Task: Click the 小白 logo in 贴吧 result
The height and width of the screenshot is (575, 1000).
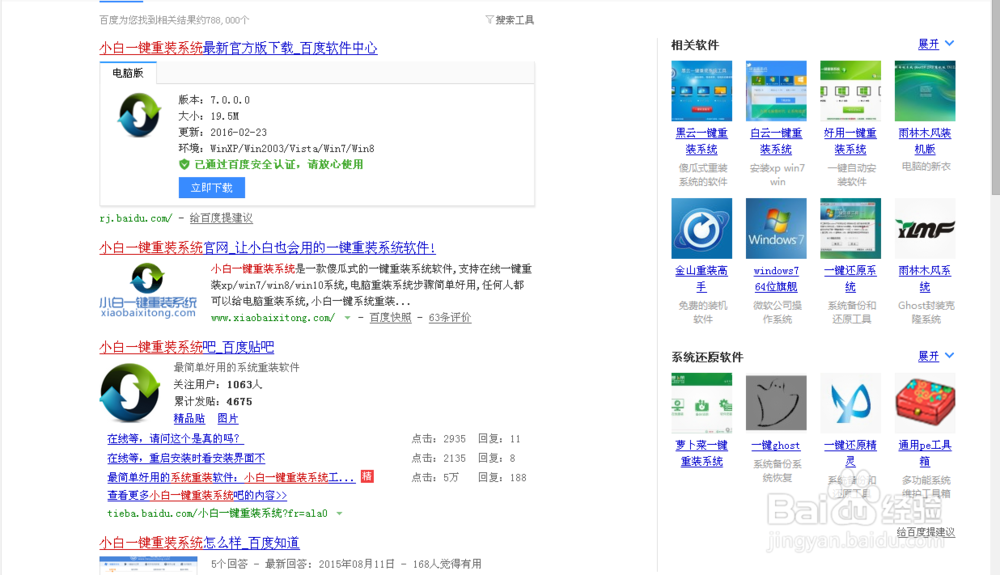Action: [x=130, y=393]
